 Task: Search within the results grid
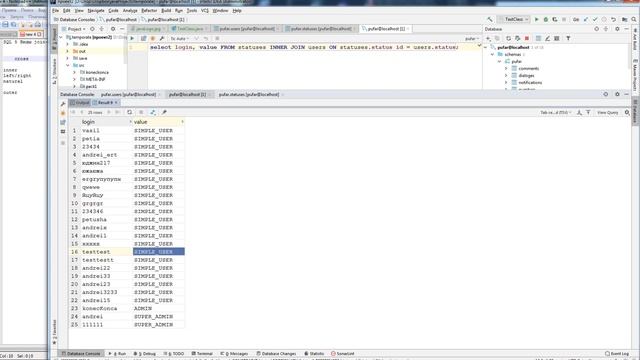pos(627,112)
